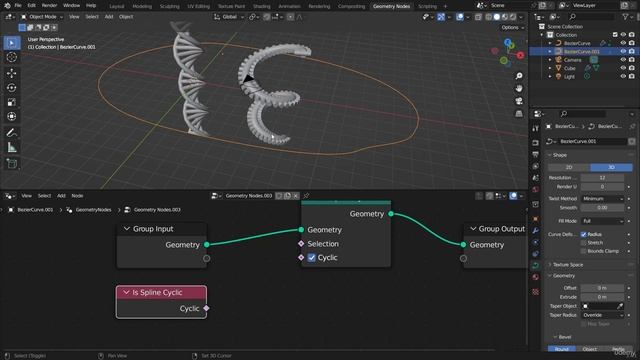The width and height of the screenshot is (640, 360).
Task: Collapse the Is Spline Cyclic node
Action: [x=126, y=292]
